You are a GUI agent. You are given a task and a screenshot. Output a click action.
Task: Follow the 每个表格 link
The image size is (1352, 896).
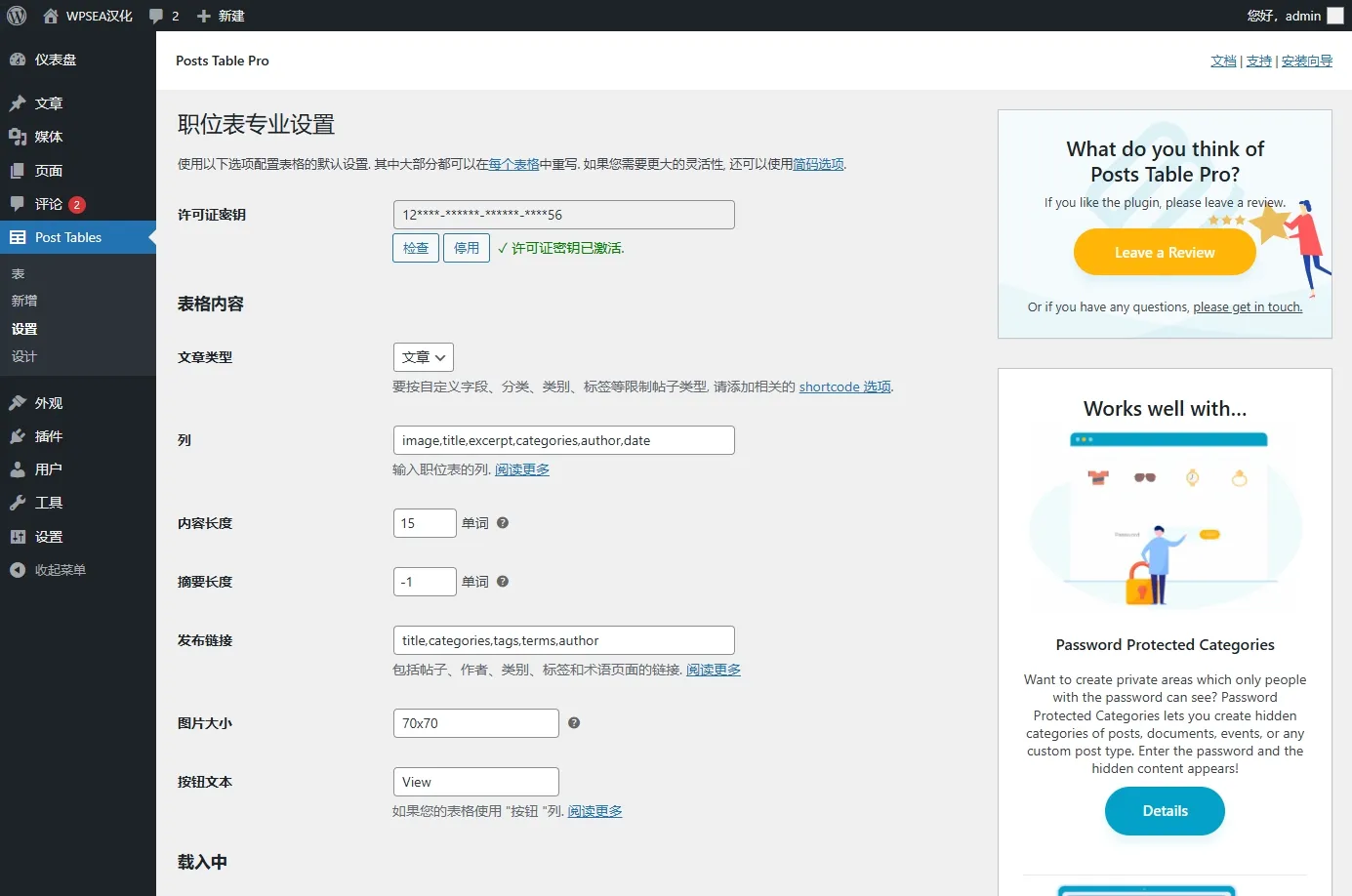tap(513, 164)
